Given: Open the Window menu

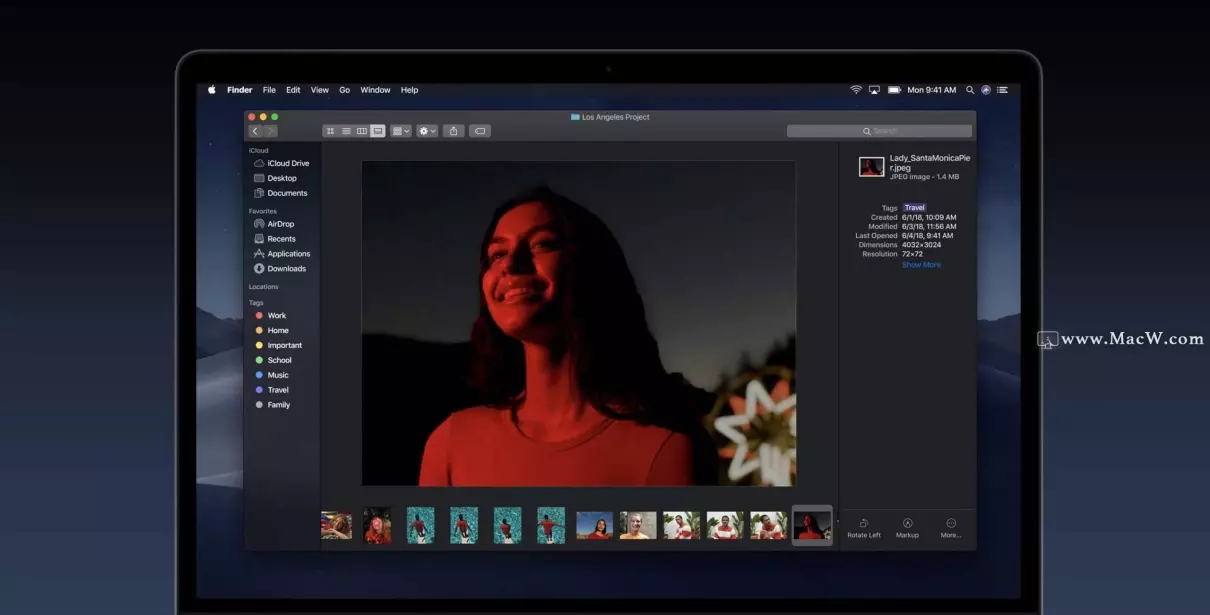Looking at the screenshot, I should (x=376, y=90).
